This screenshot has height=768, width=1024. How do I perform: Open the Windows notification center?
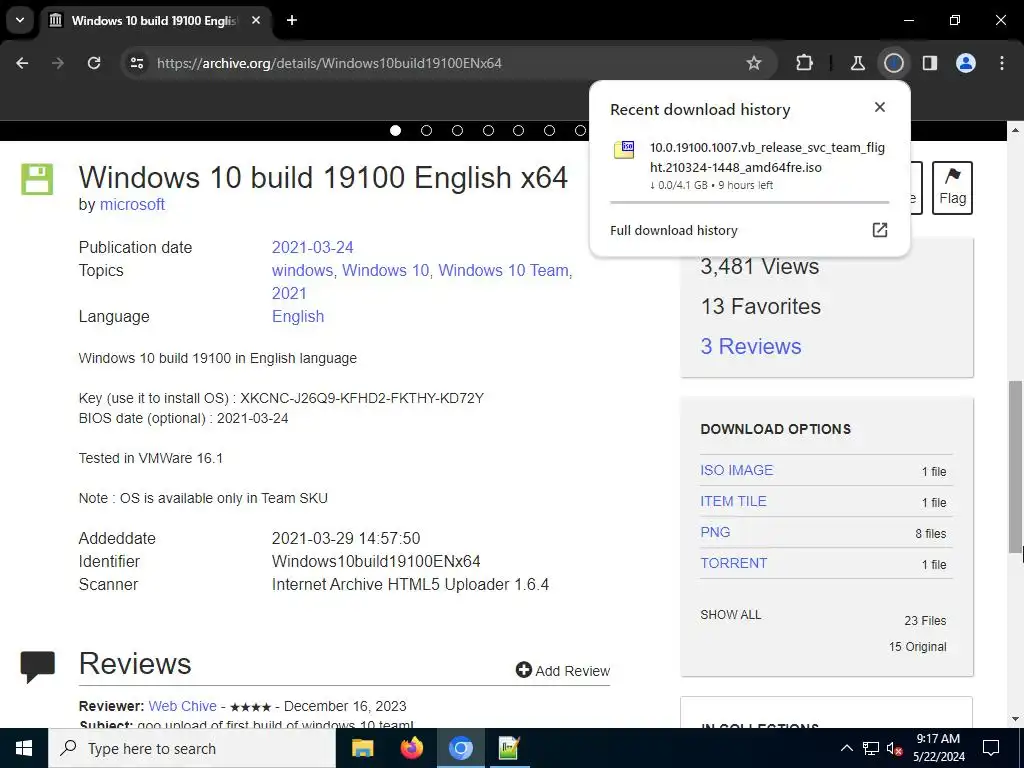991,748
